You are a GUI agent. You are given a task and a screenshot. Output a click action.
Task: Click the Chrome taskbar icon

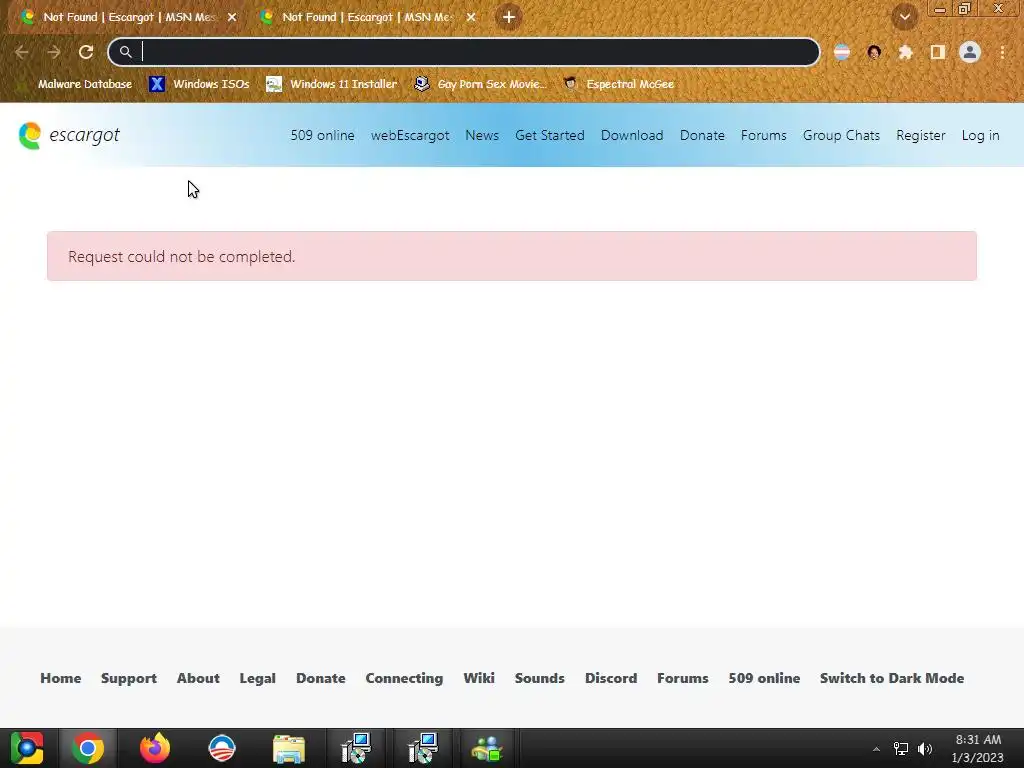pos(88,748)
